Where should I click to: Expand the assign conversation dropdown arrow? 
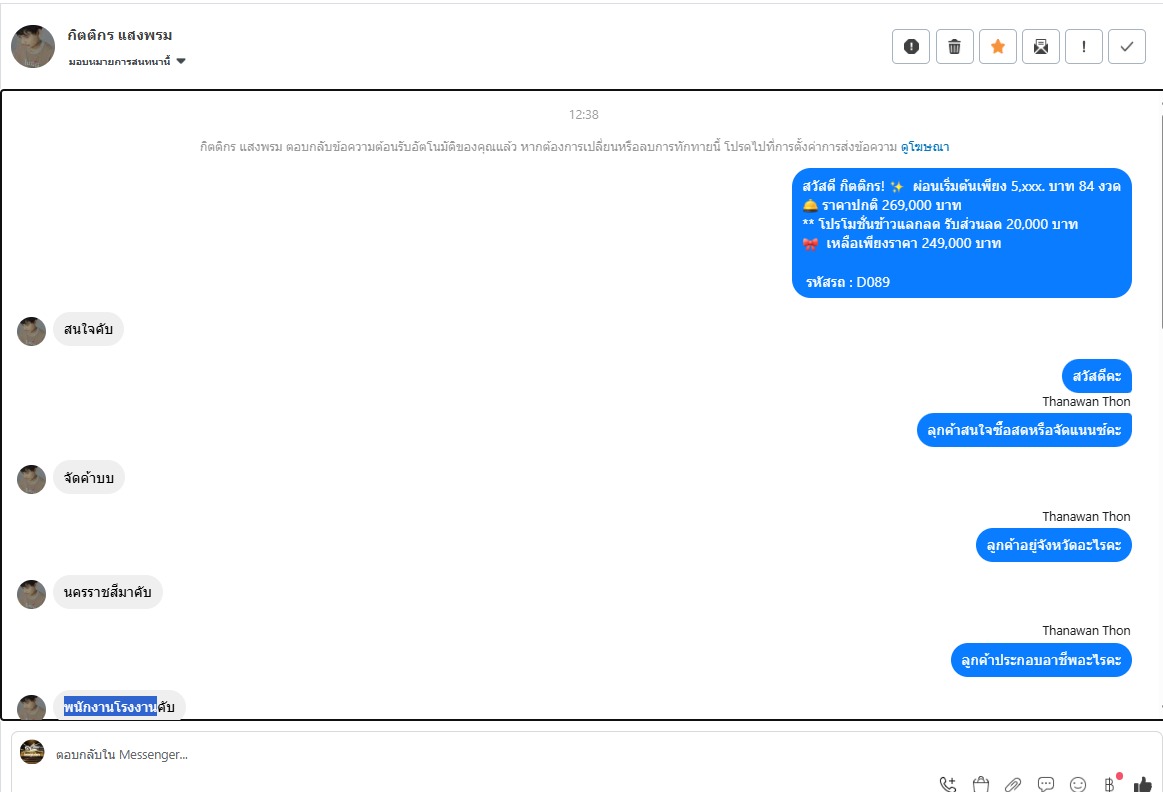pos(181,62)
